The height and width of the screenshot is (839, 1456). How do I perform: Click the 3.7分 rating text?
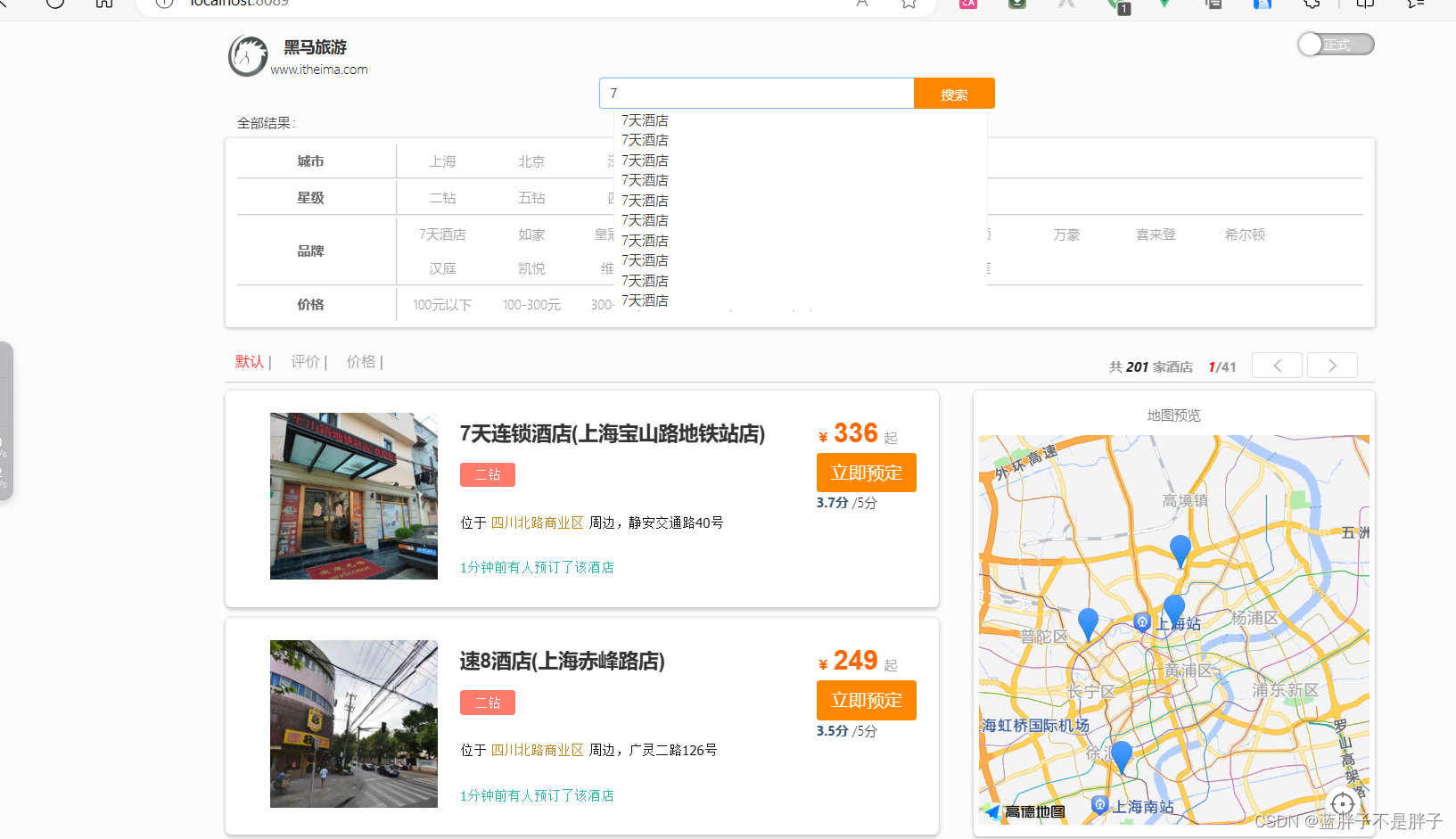point(833,503)
